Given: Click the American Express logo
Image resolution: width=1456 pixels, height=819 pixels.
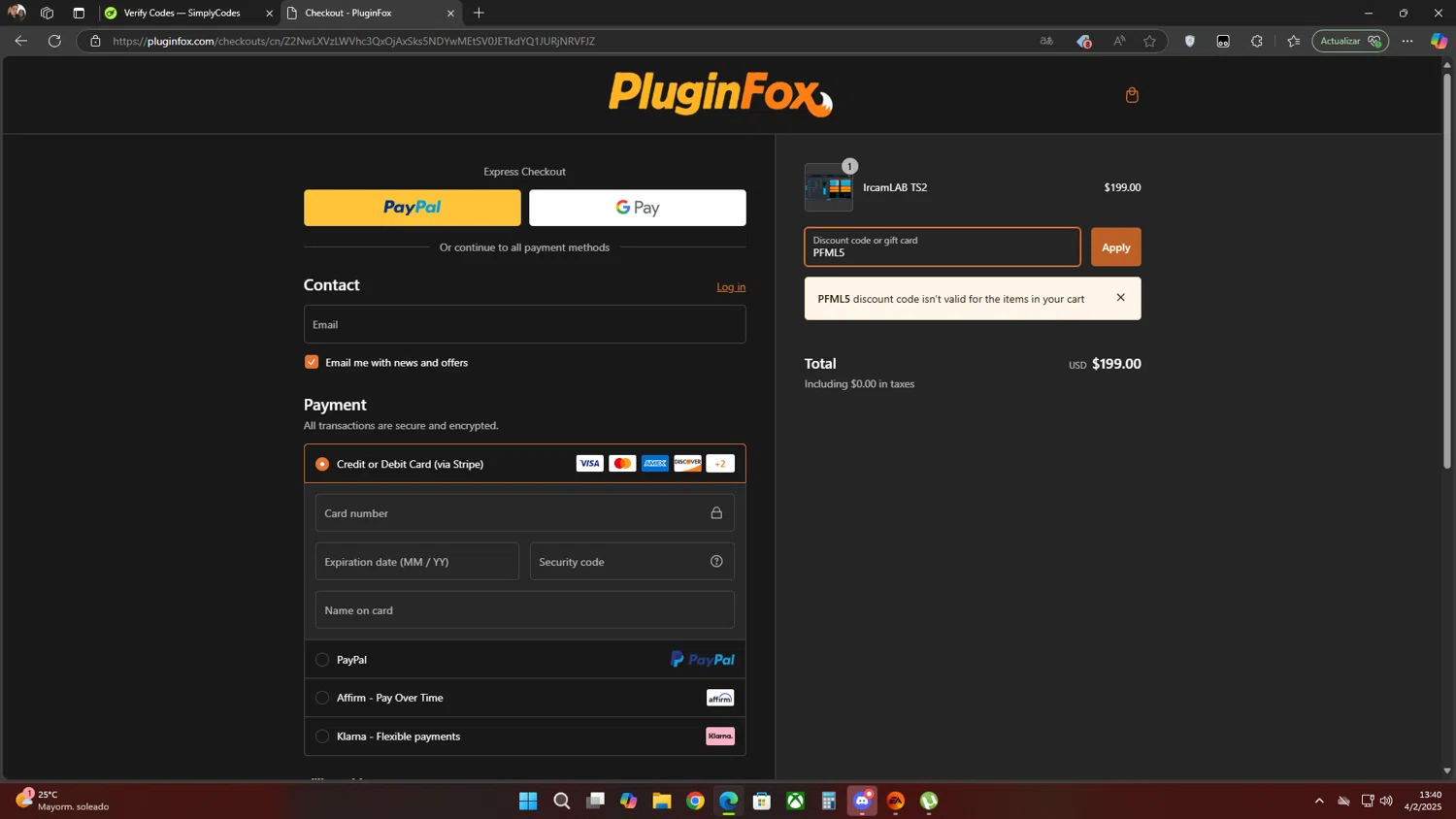Looking at the screenshot, I should [x=655, y=464].
